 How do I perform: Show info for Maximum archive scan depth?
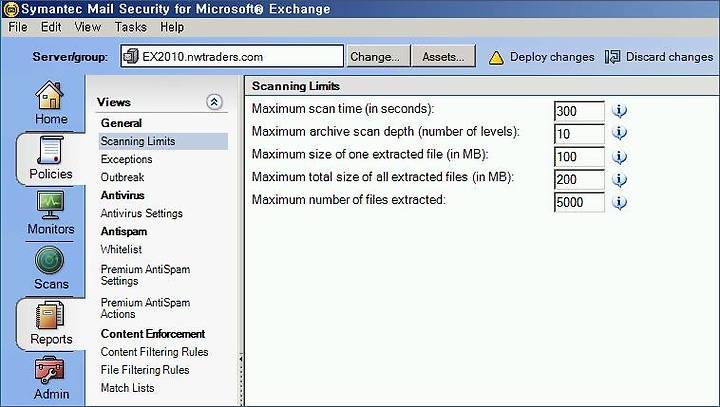click(619, 133)
